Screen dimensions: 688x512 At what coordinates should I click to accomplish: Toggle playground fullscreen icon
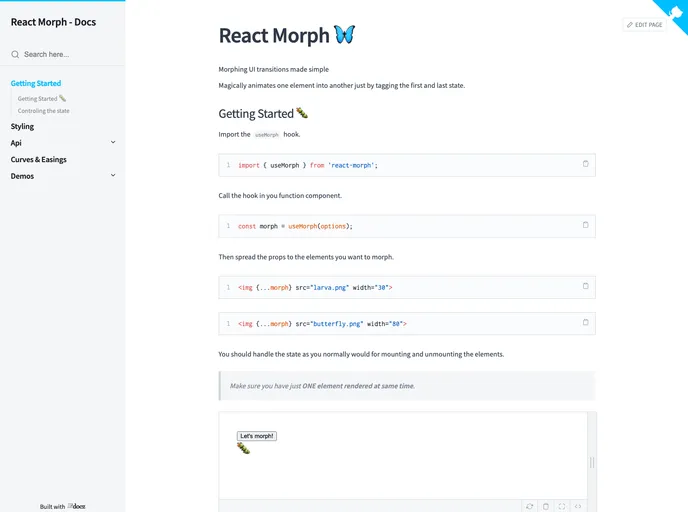point(562,506)
